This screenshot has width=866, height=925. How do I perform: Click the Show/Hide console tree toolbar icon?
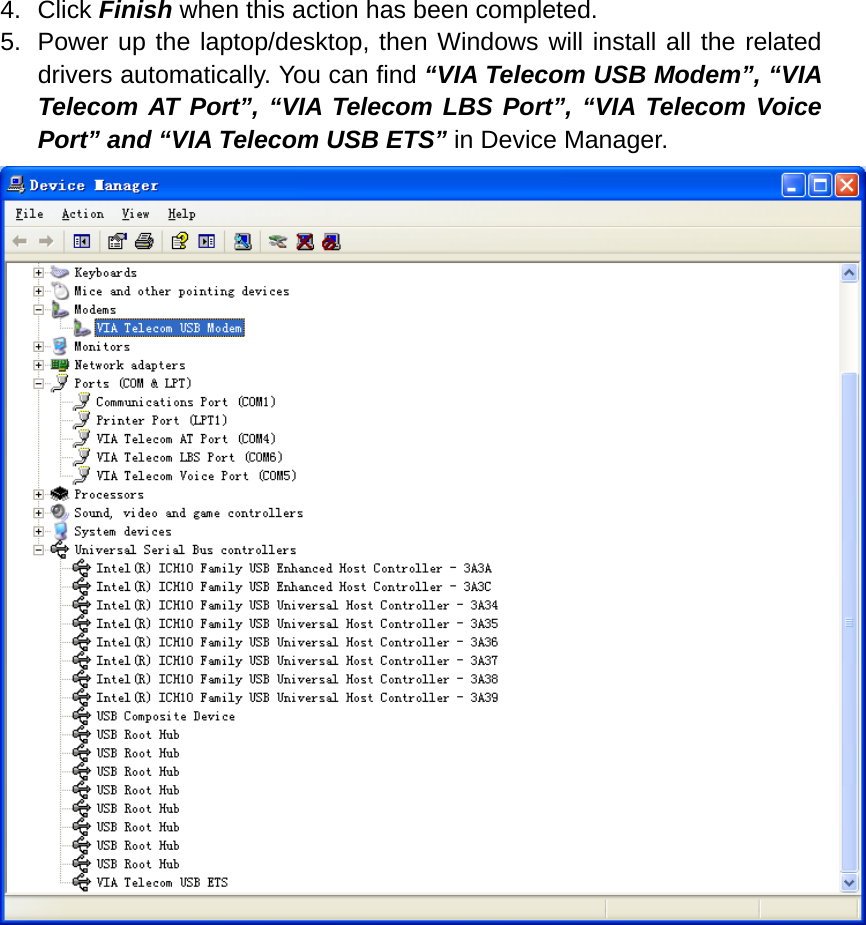point(82,241)
